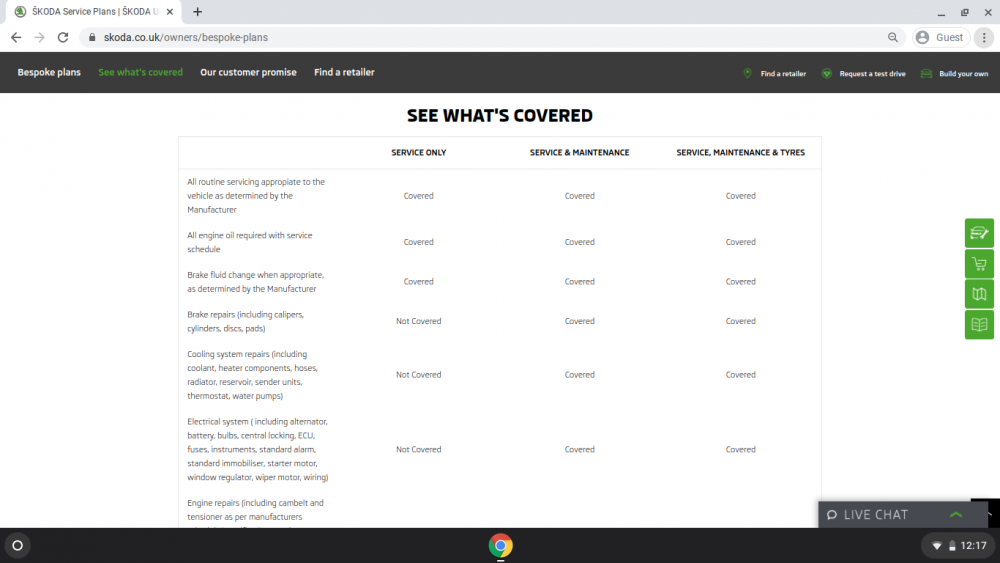Viewport: 1000px width, 563px height.
Task: Click Find a retailer link at top right
Action: 783,74
